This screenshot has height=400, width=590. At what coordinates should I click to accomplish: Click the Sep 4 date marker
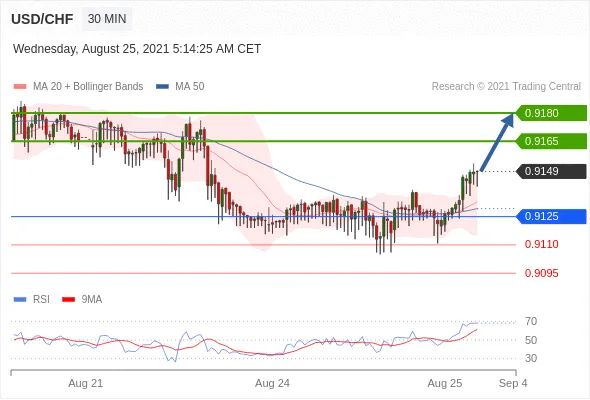[x=513, y=383]
